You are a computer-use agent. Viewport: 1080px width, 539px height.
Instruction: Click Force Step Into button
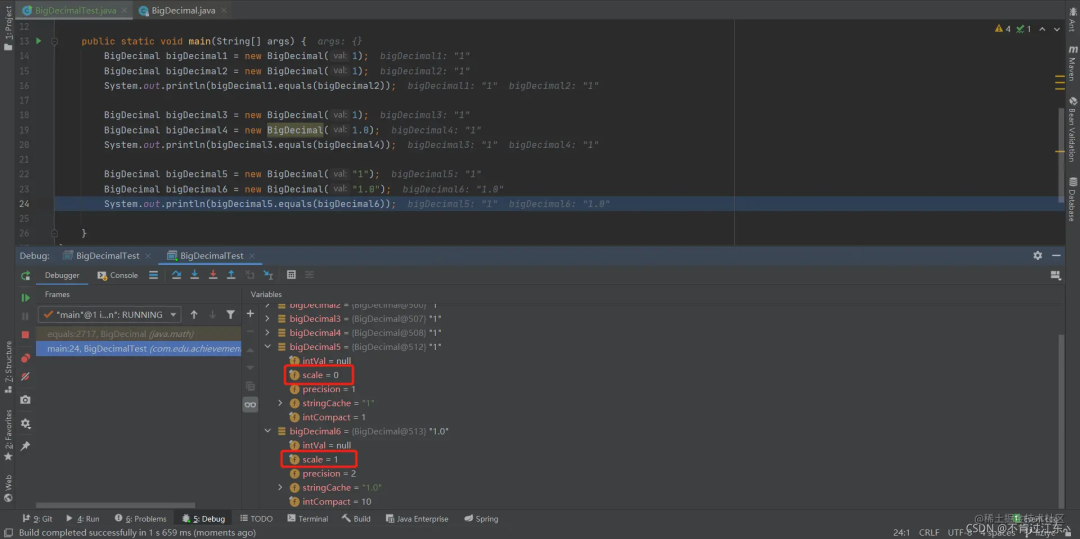coord(213,275)
